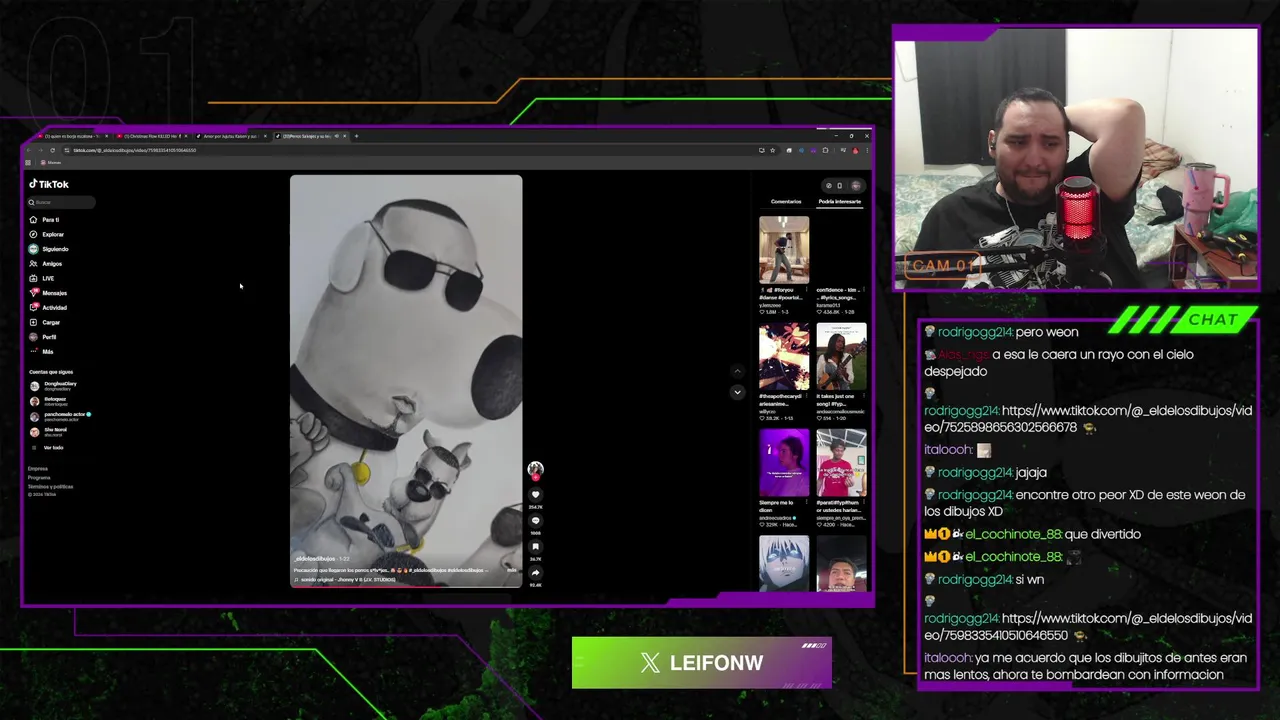Viewport: 1280px width, 720px height.
Task: Expand Términos y políticas footer section
Action: (50, 486)
